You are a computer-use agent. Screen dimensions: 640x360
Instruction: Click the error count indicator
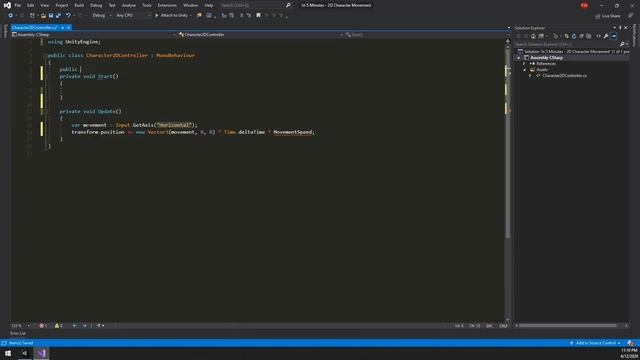point(43,326)
